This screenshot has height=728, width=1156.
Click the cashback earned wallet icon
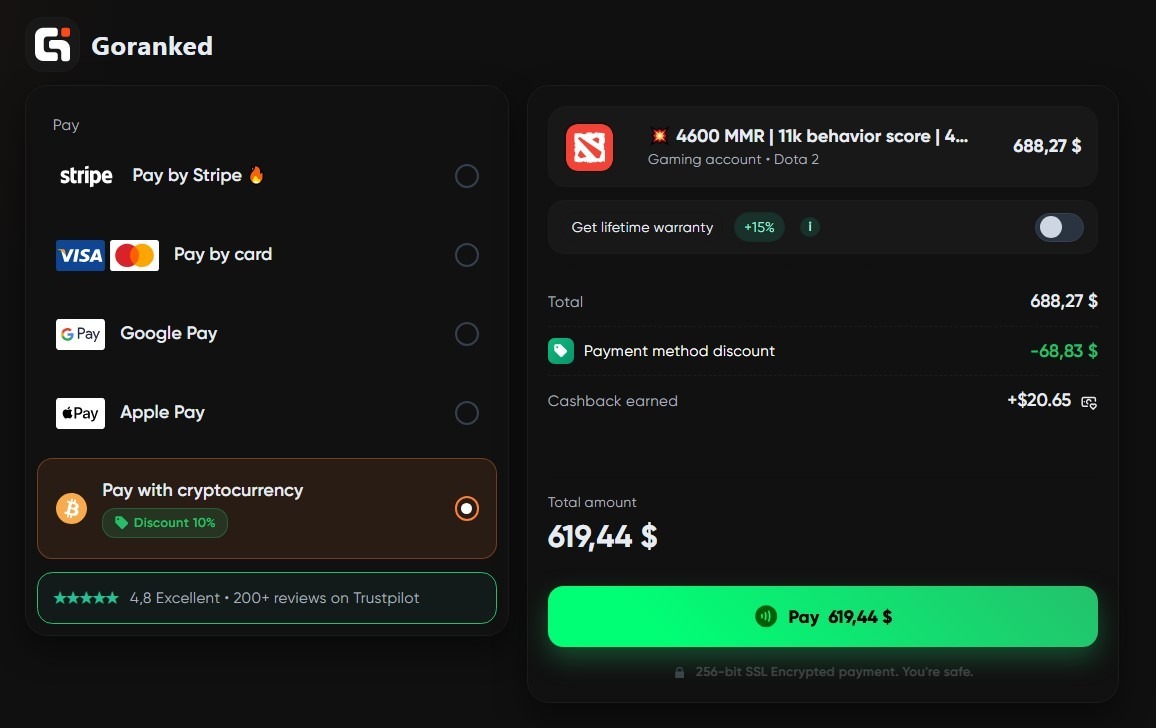[x=1089, y=402]
